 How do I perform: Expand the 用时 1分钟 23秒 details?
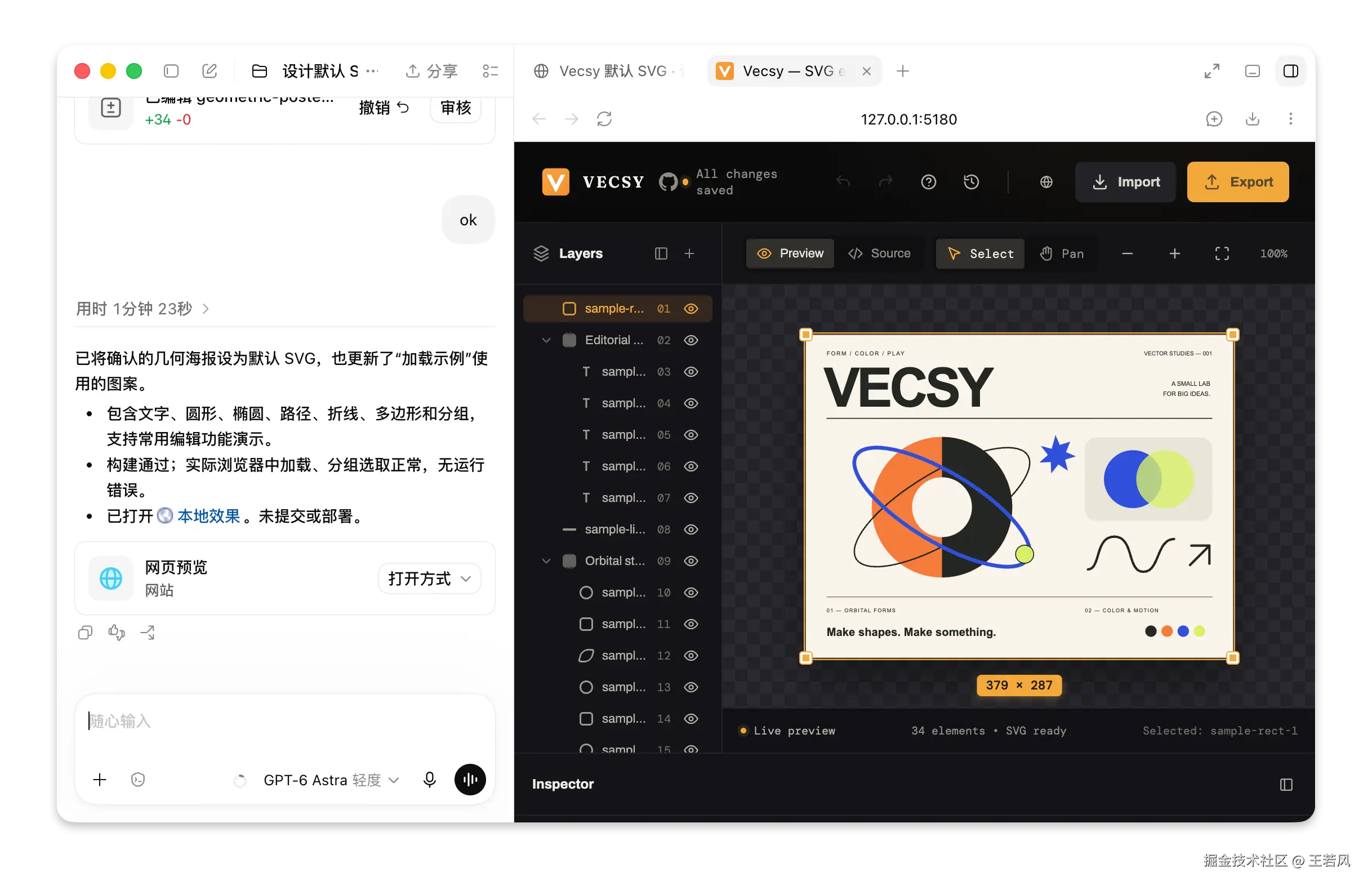point(142,309)
